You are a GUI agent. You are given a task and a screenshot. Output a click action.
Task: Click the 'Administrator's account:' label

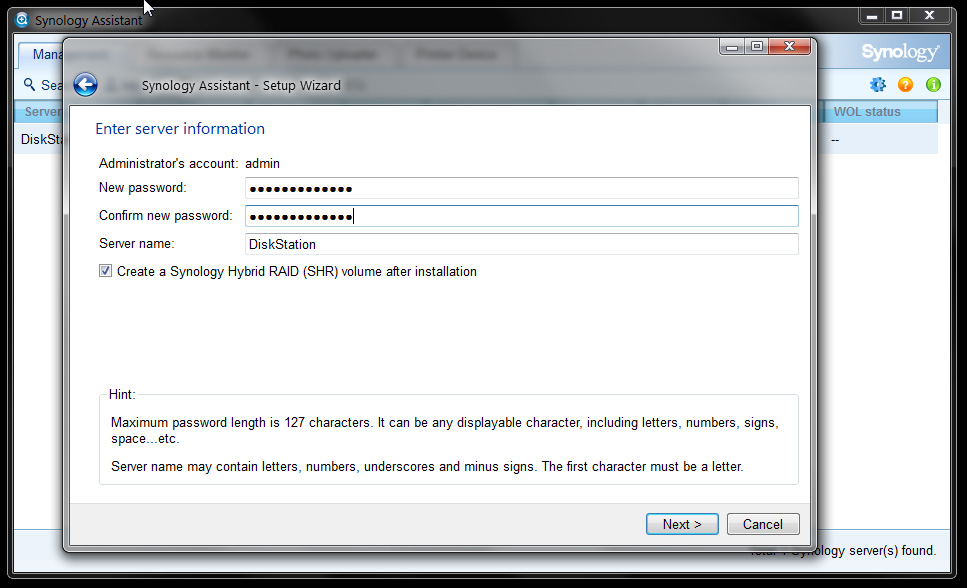(168, 164)
